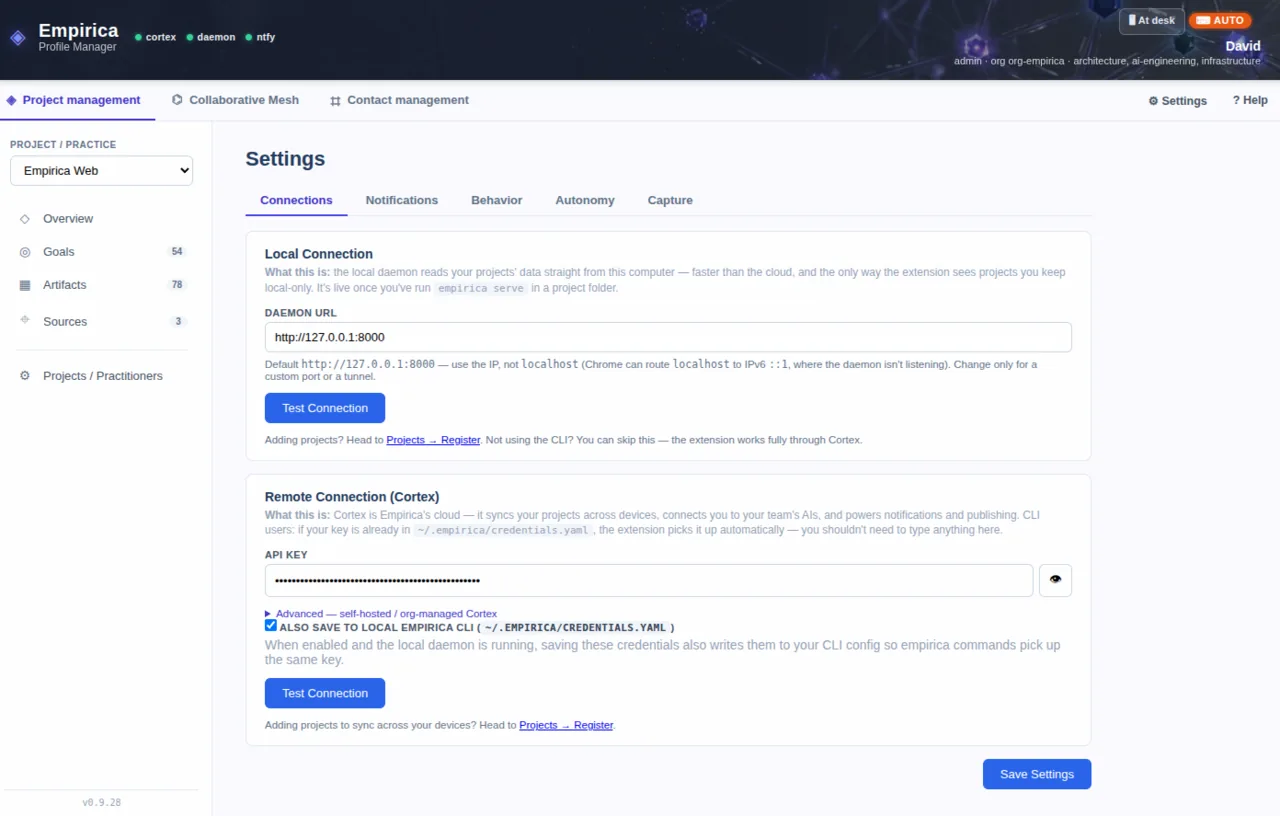Uncheck Also save to local Empirica CLI

pyautogui.click(x=271, y=626)
